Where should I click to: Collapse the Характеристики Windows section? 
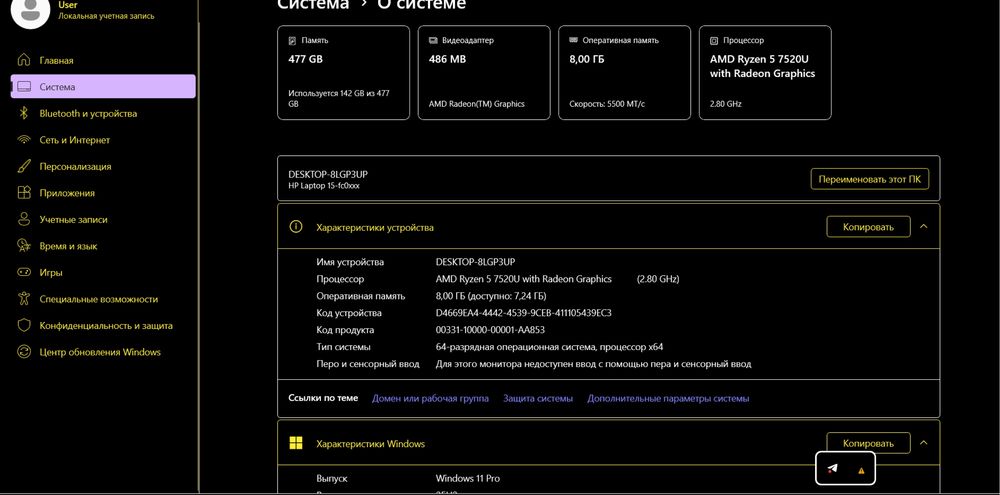tap(923, 443)
